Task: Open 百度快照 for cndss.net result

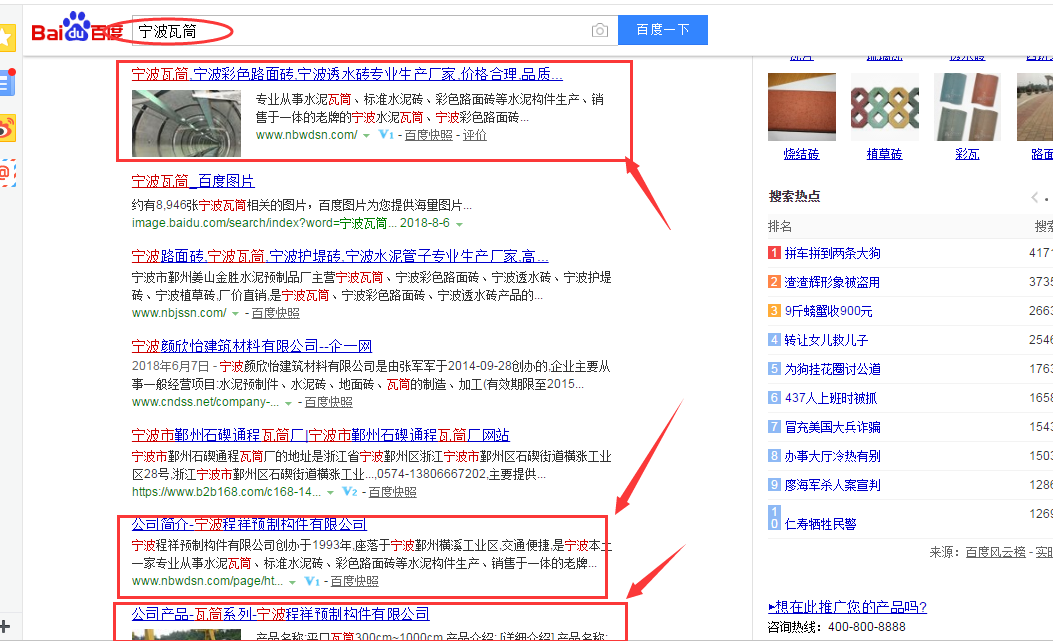Action: [328, 402]
